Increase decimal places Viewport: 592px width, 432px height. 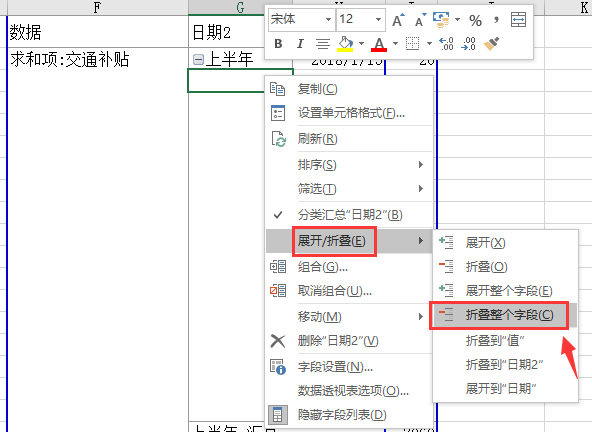446,44
